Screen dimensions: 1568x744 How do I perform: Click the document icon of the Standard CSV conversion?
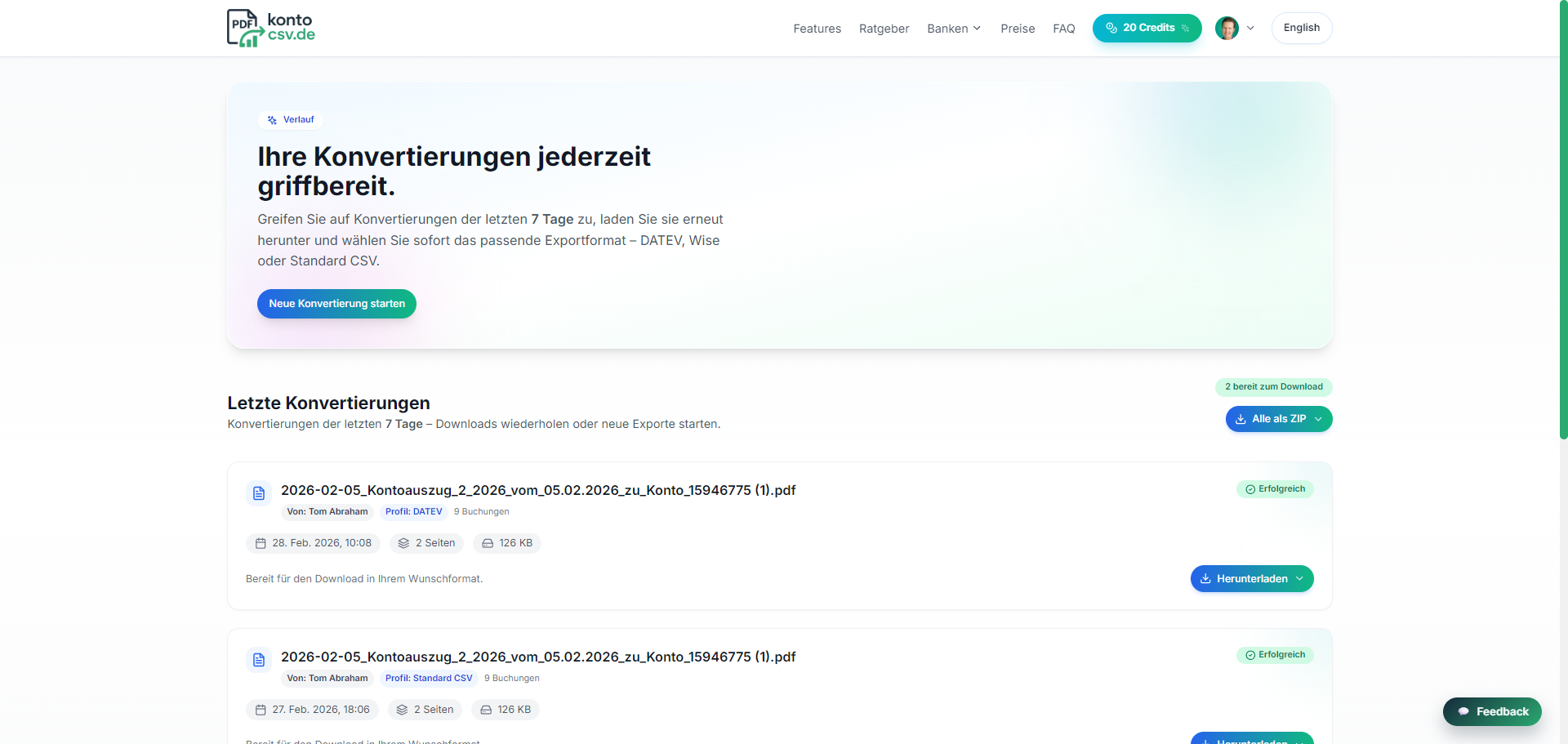coord(259,660)
